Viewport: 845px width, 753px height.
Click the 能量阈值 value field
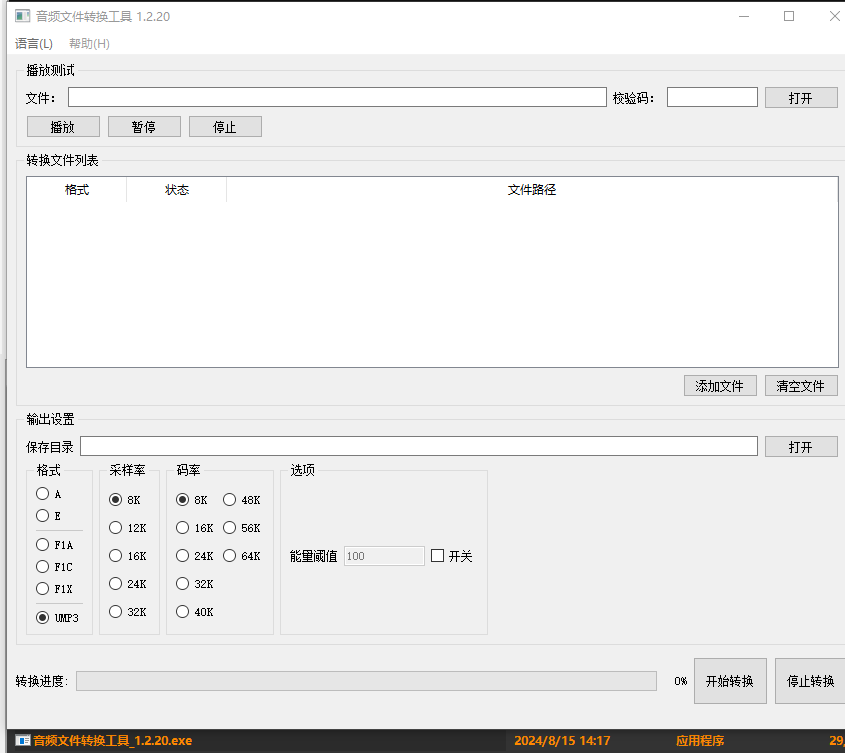coord(384,556)
